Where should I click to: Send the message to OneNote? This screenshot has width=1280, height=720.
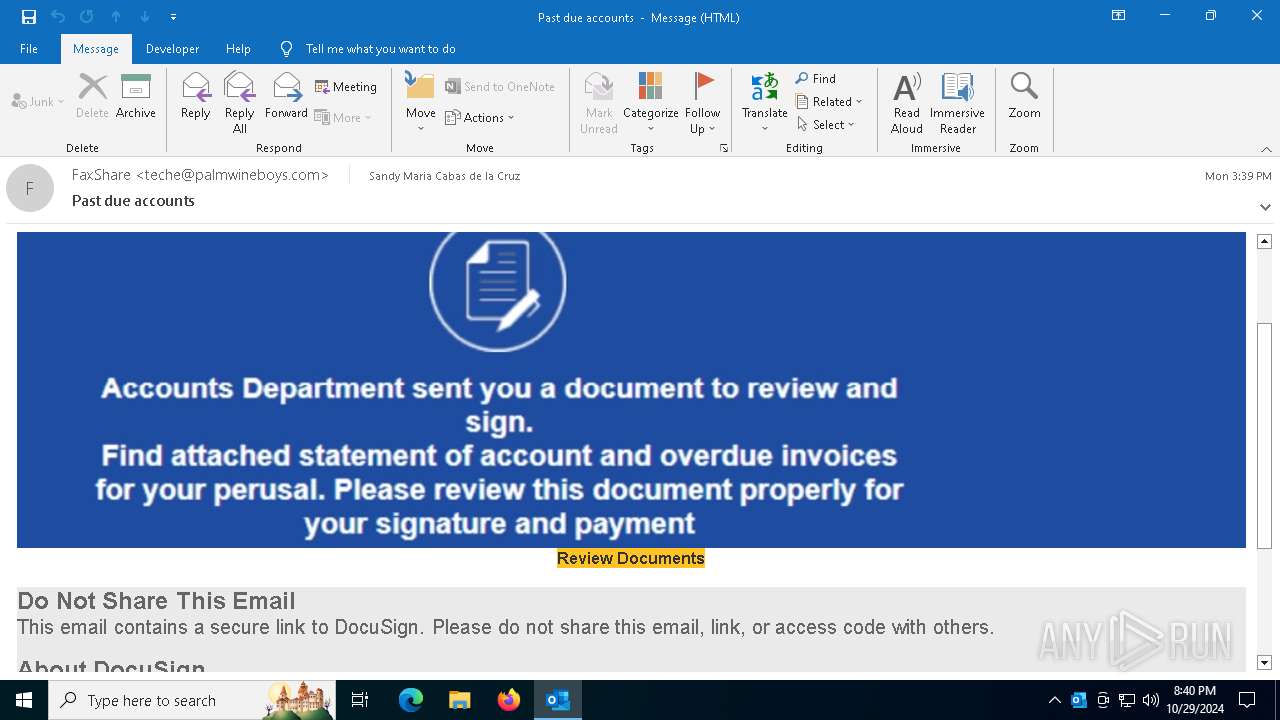point(500,87)
